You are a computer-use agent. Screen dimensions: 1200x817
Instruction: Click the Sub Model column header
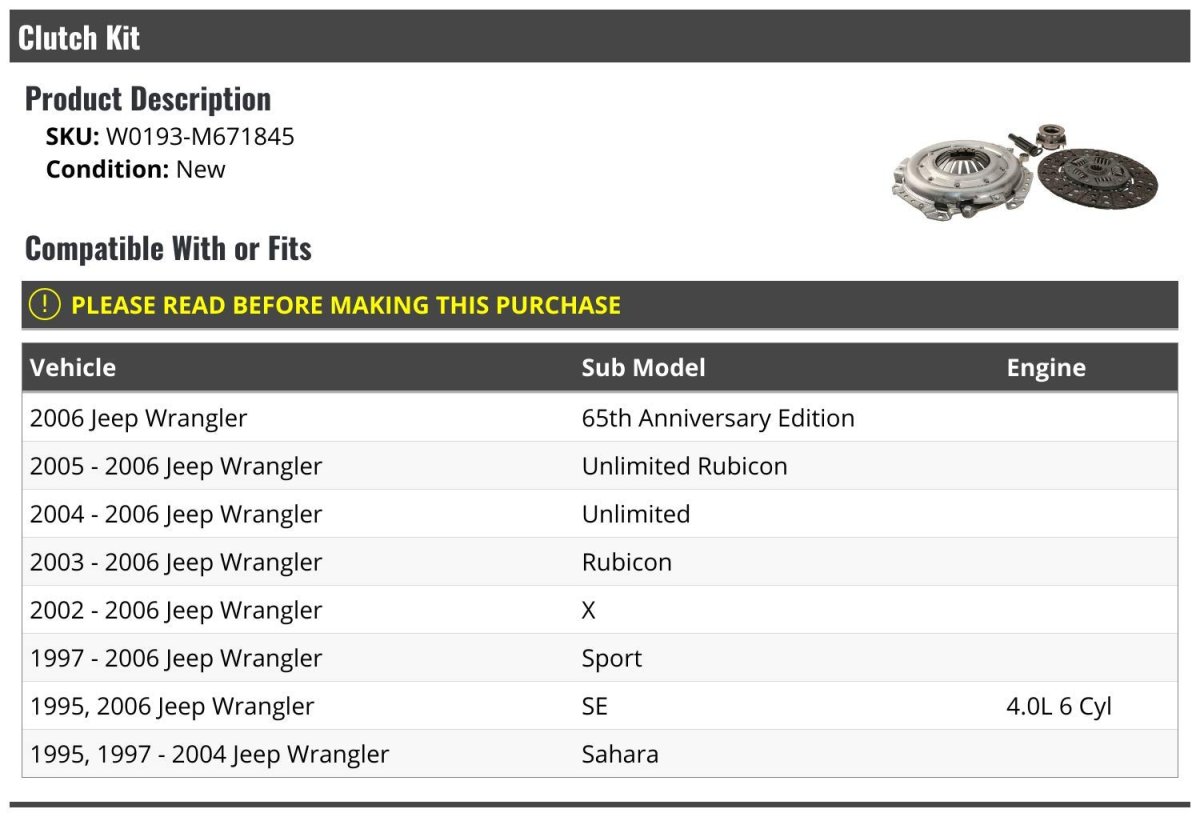pos(643,368)
